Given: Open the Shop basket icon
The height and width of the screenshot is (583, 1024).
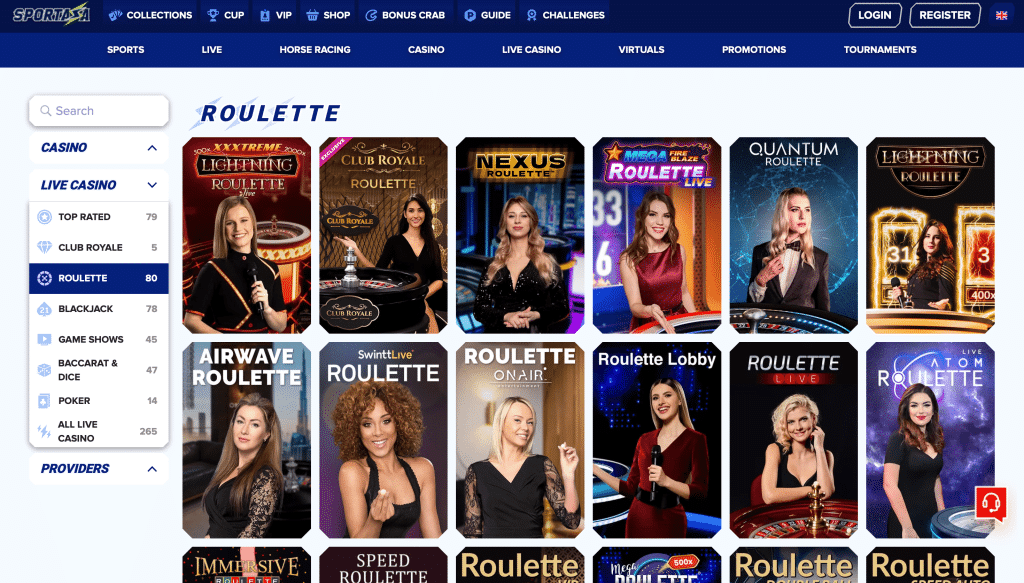Looking at the screenshot, I should pyautogui.click(x=312, y=15).
